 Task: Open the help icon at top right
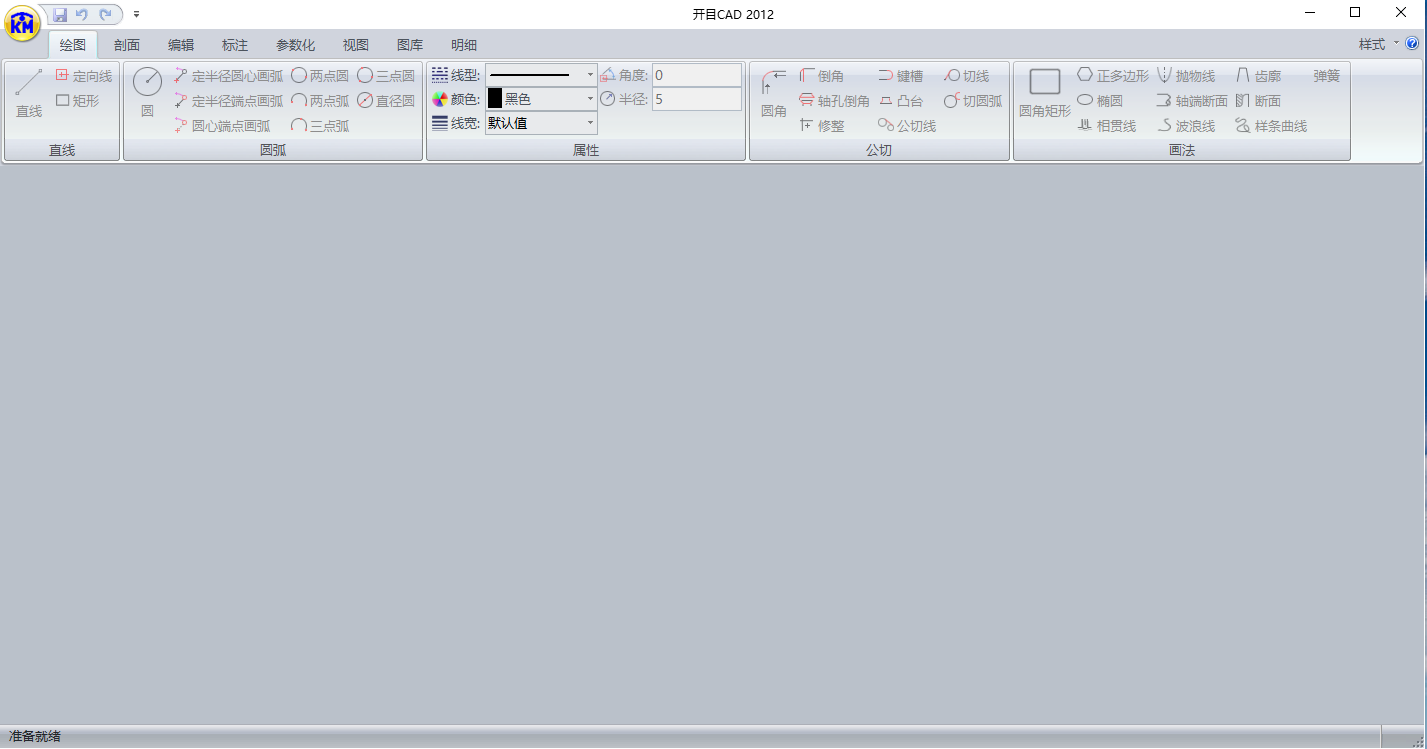point(1412,44)
